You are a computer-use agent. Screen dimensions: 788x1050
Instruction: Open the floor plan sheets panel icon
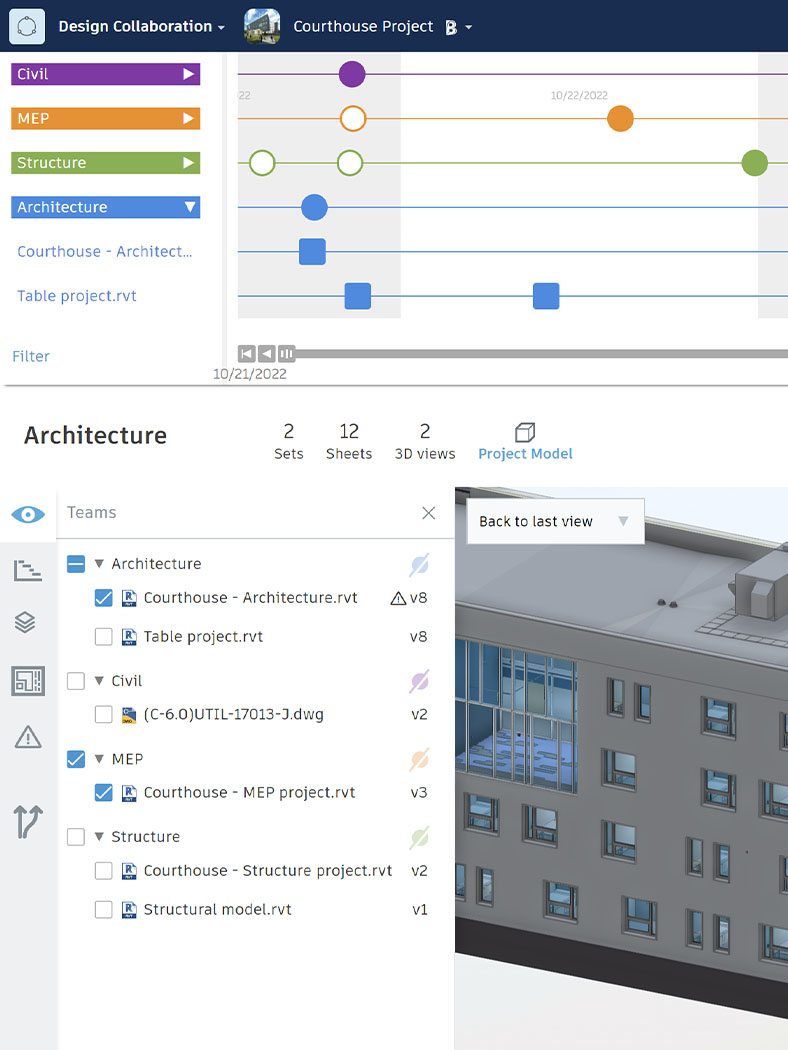(x=28, y=681)
